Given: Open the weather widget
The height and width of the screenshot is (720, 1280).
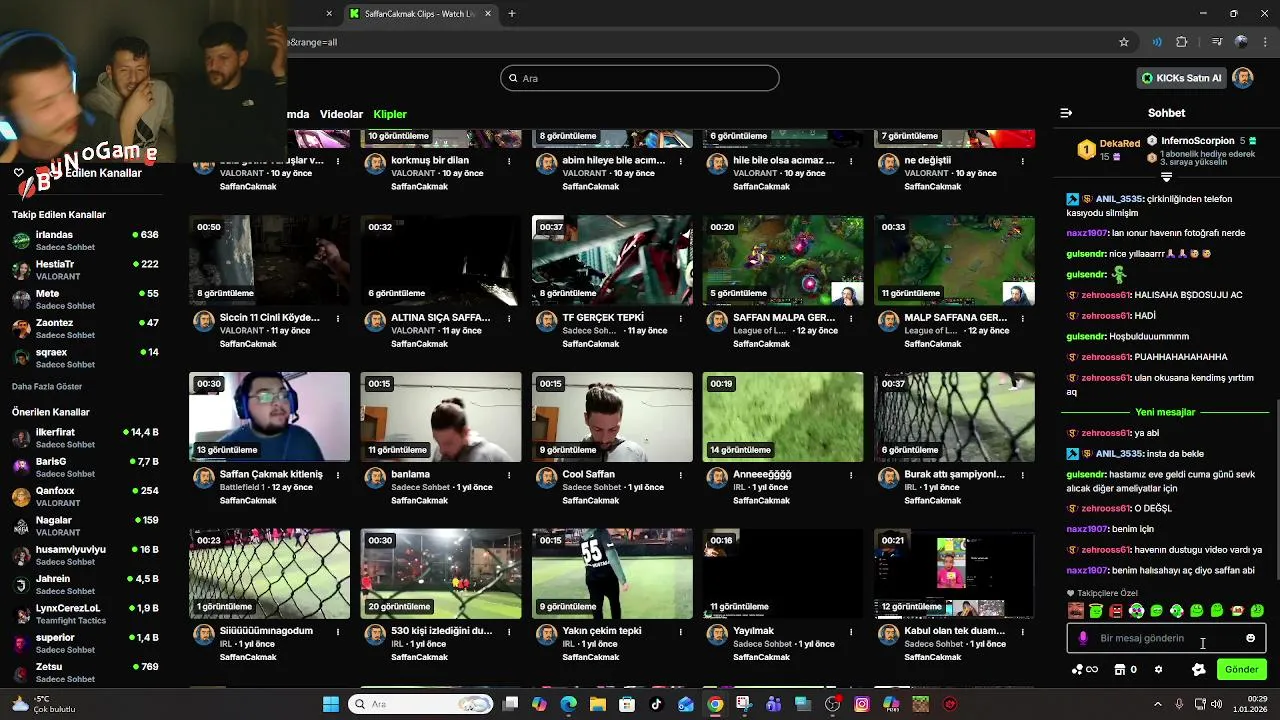Looking at the screenshot, I should click(42, 704).
